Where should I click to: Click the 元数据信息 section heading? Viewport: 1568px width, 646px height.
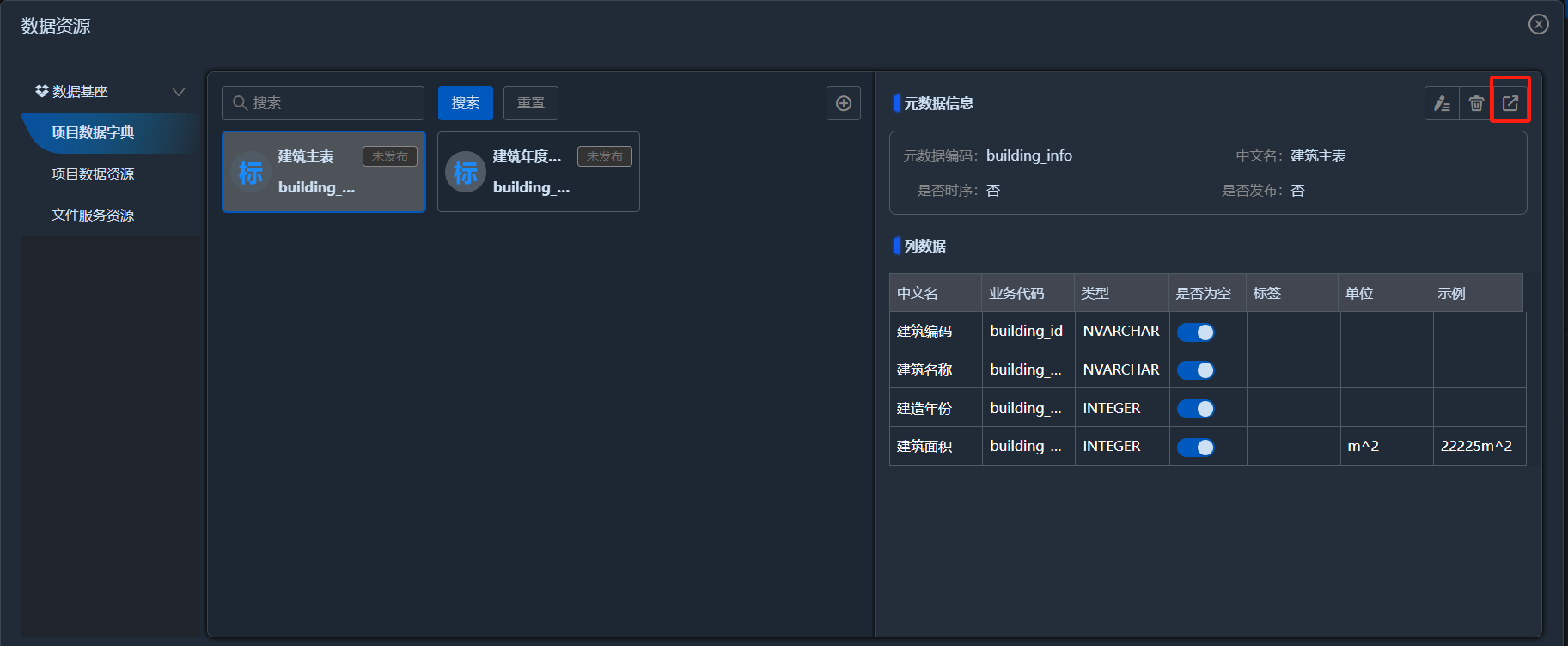[938, 104]
